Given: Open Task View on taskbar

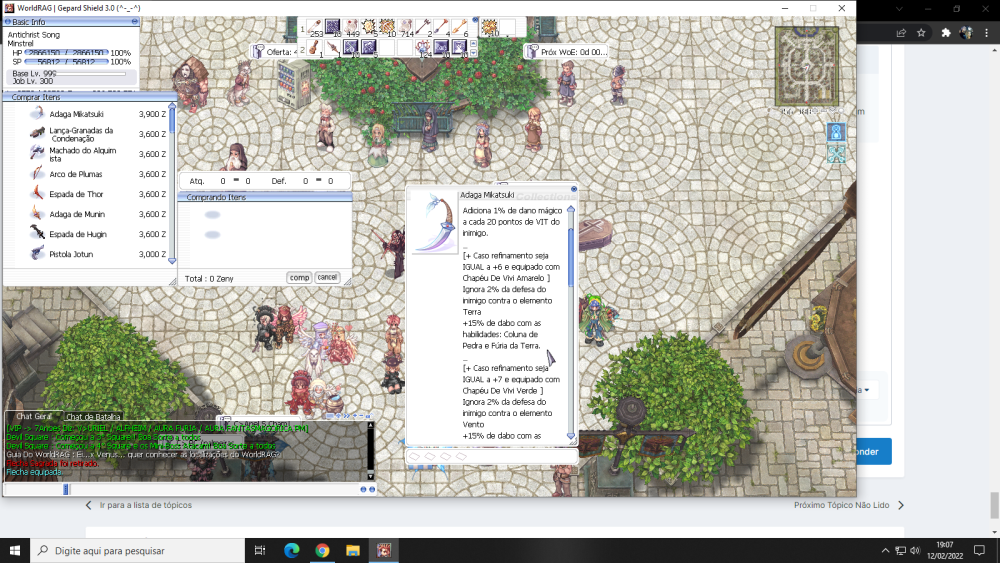Looking at the screenshot, I should point(260,550).
